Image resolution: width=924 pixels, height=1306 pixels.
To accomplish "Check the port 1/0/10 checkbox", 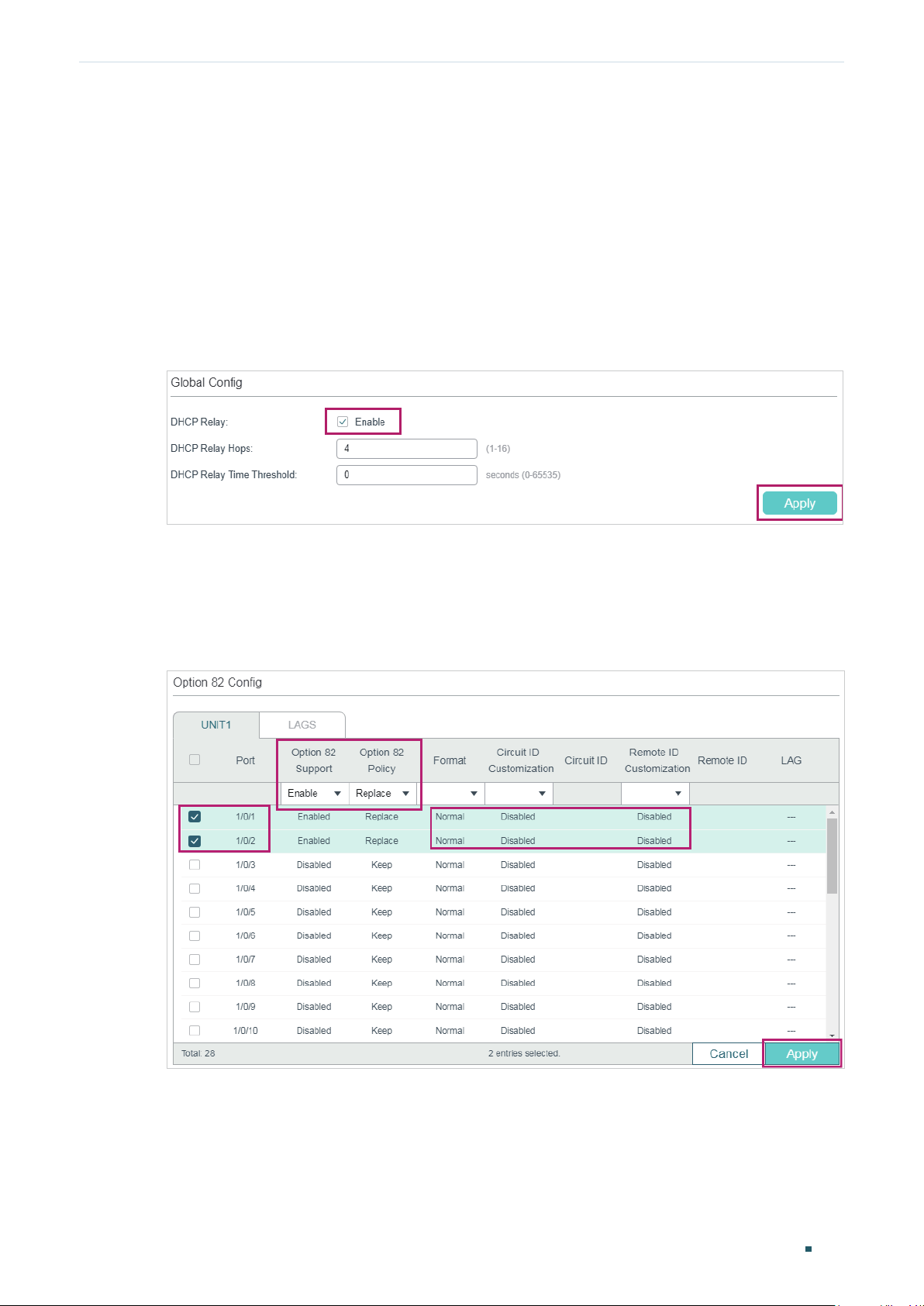I will tap(195, 1031).
